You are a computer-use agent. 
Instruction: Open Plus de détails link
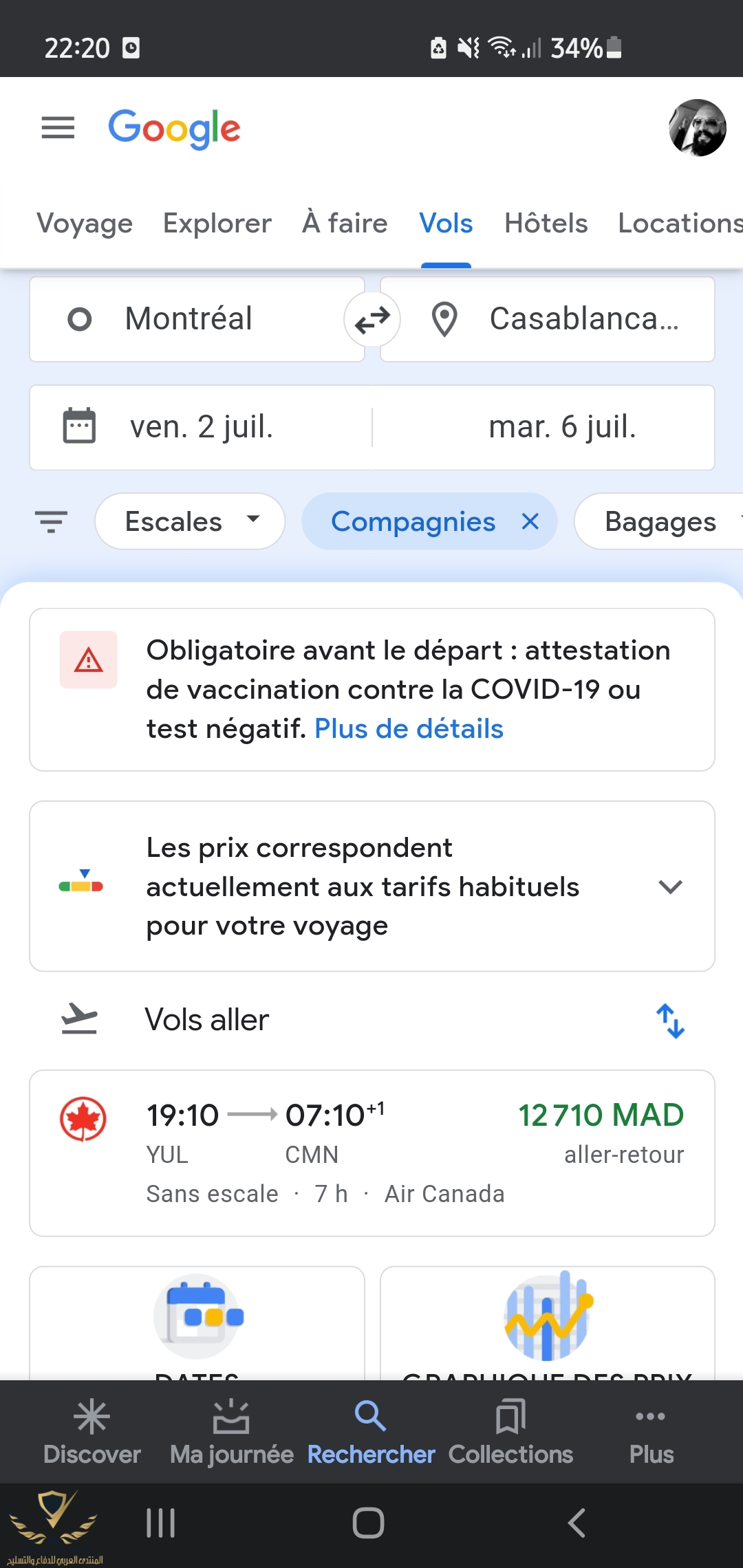409,729
